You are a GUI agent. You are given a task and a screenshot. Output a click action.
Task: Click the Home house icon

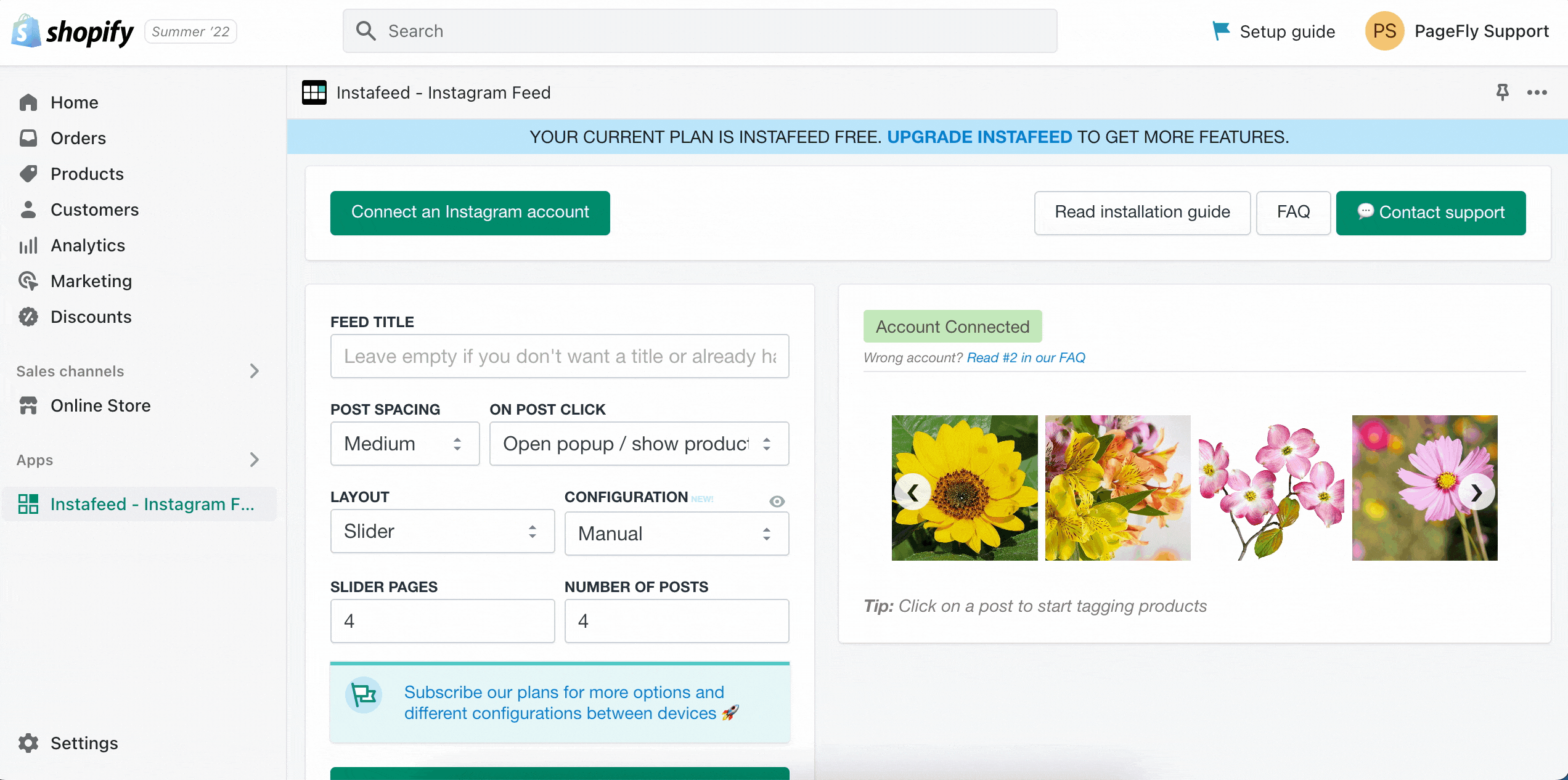pos(28,102)
